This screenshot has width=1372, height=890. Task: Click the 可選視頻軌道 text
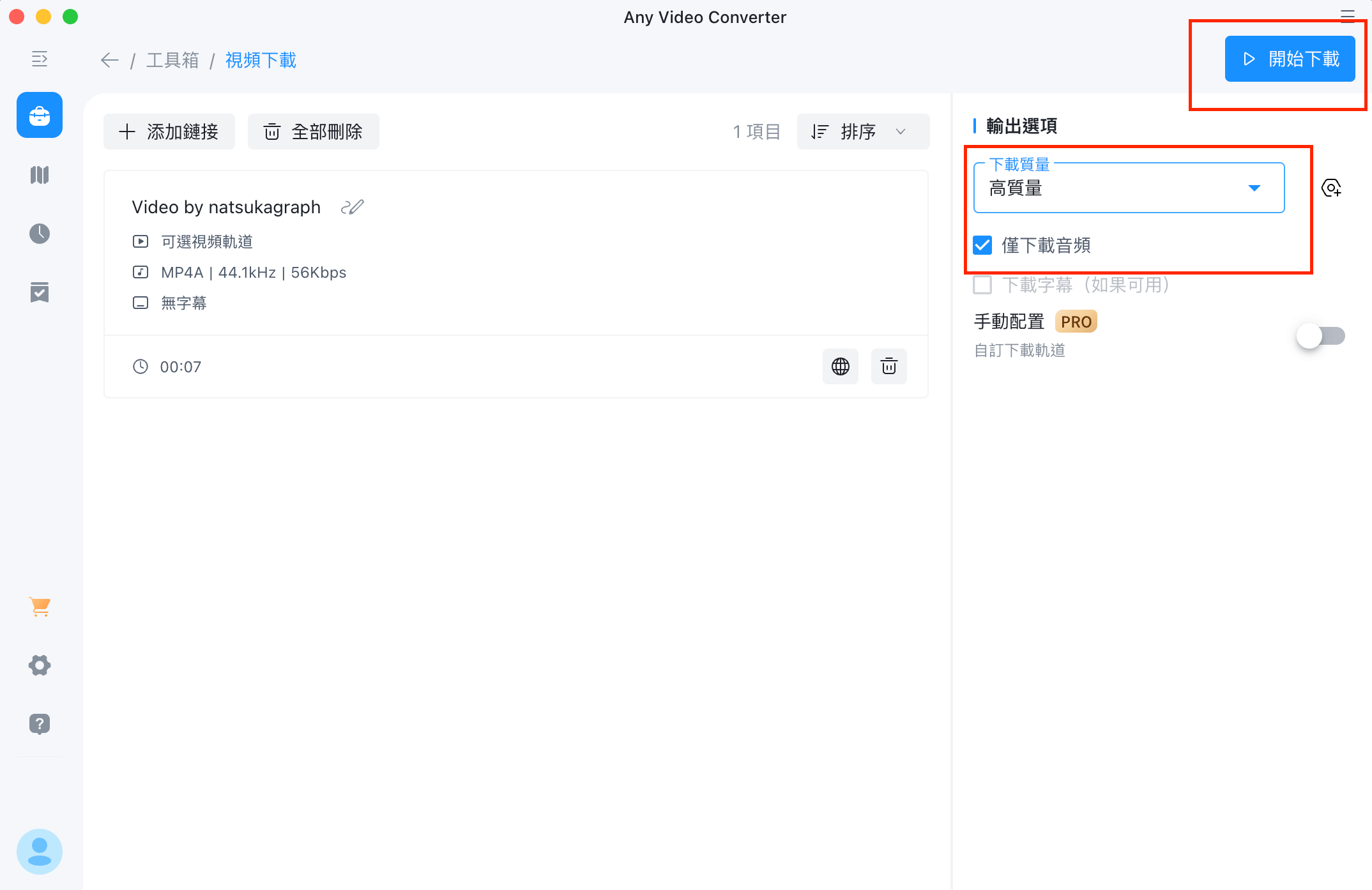[x=207, y=241]
